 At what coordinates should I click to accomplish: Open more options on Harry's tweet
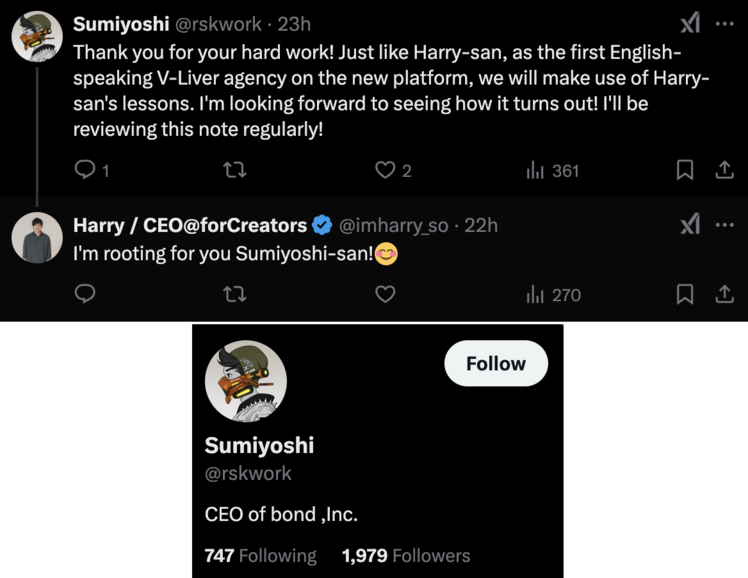[x=724, y=225]
